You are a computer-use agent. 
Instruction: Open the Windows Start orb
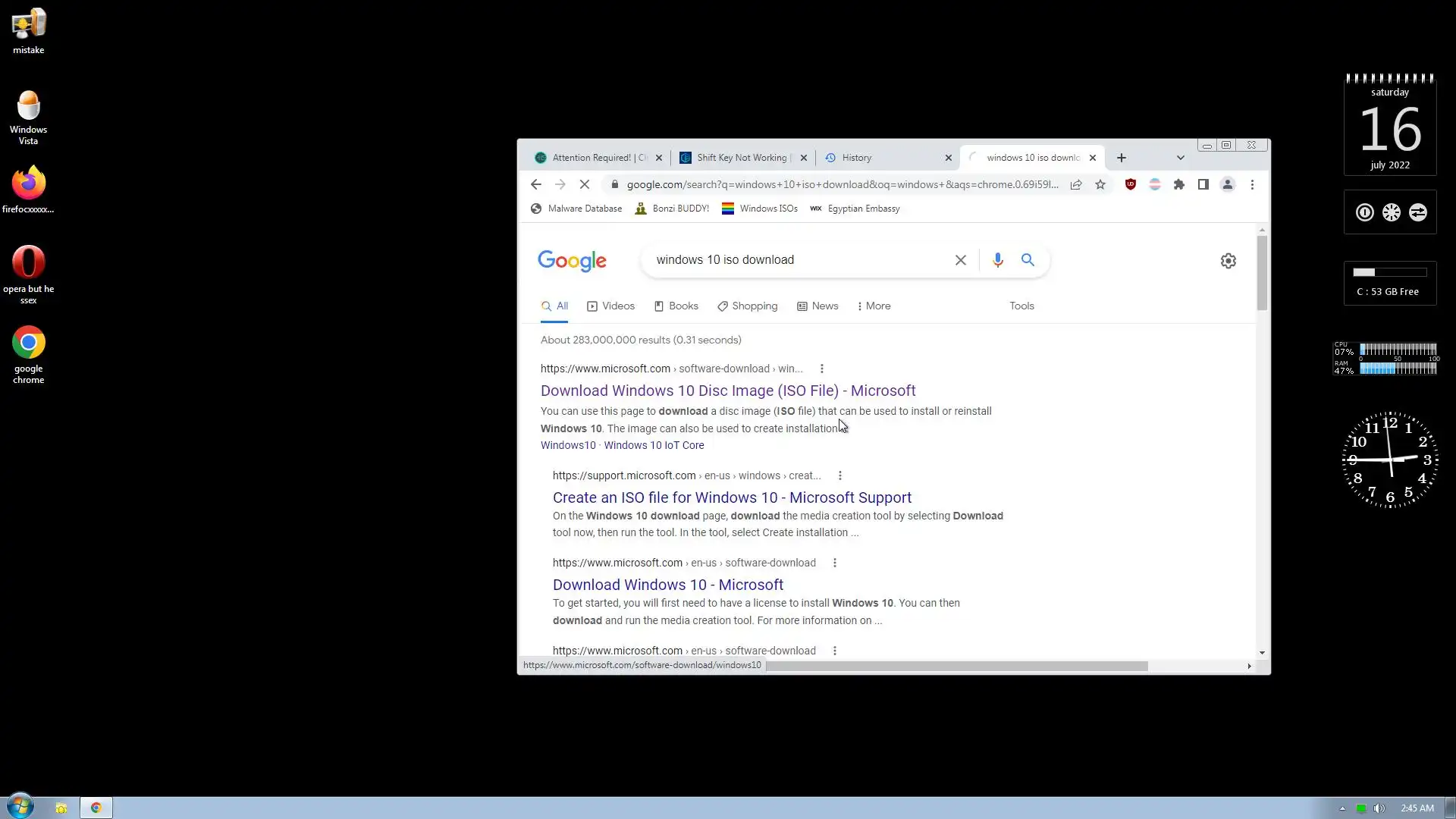(x=20, y=807)
